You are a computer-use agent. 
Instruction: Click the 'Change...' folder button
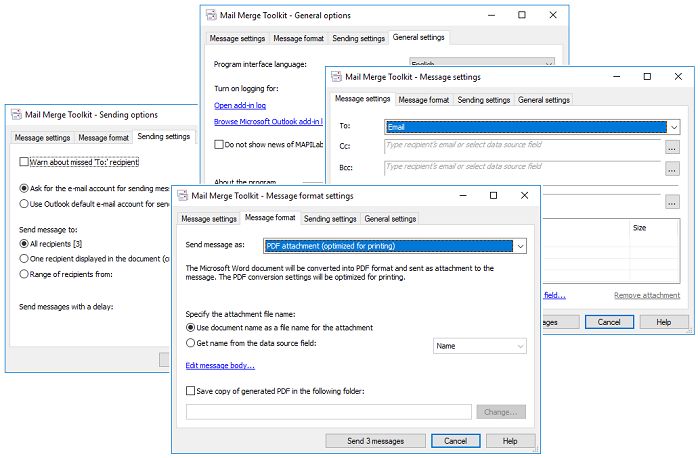click(501, 412)
